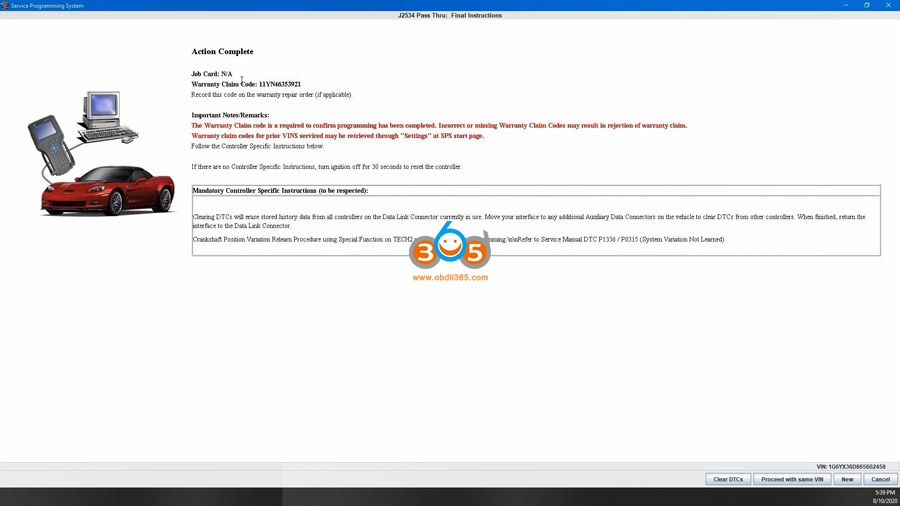This screenshot has height=506, width=900.
Task: Select the Warranty Claim Code line
Action: point(246,84)
